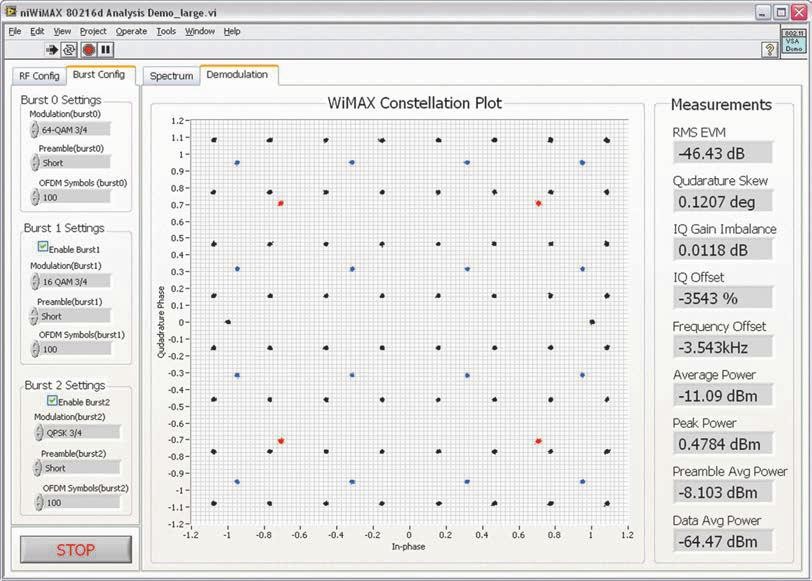Click the Preamble Avg Power value -8.103 dBm
The image size is (812, 581).
coord(723,492)
